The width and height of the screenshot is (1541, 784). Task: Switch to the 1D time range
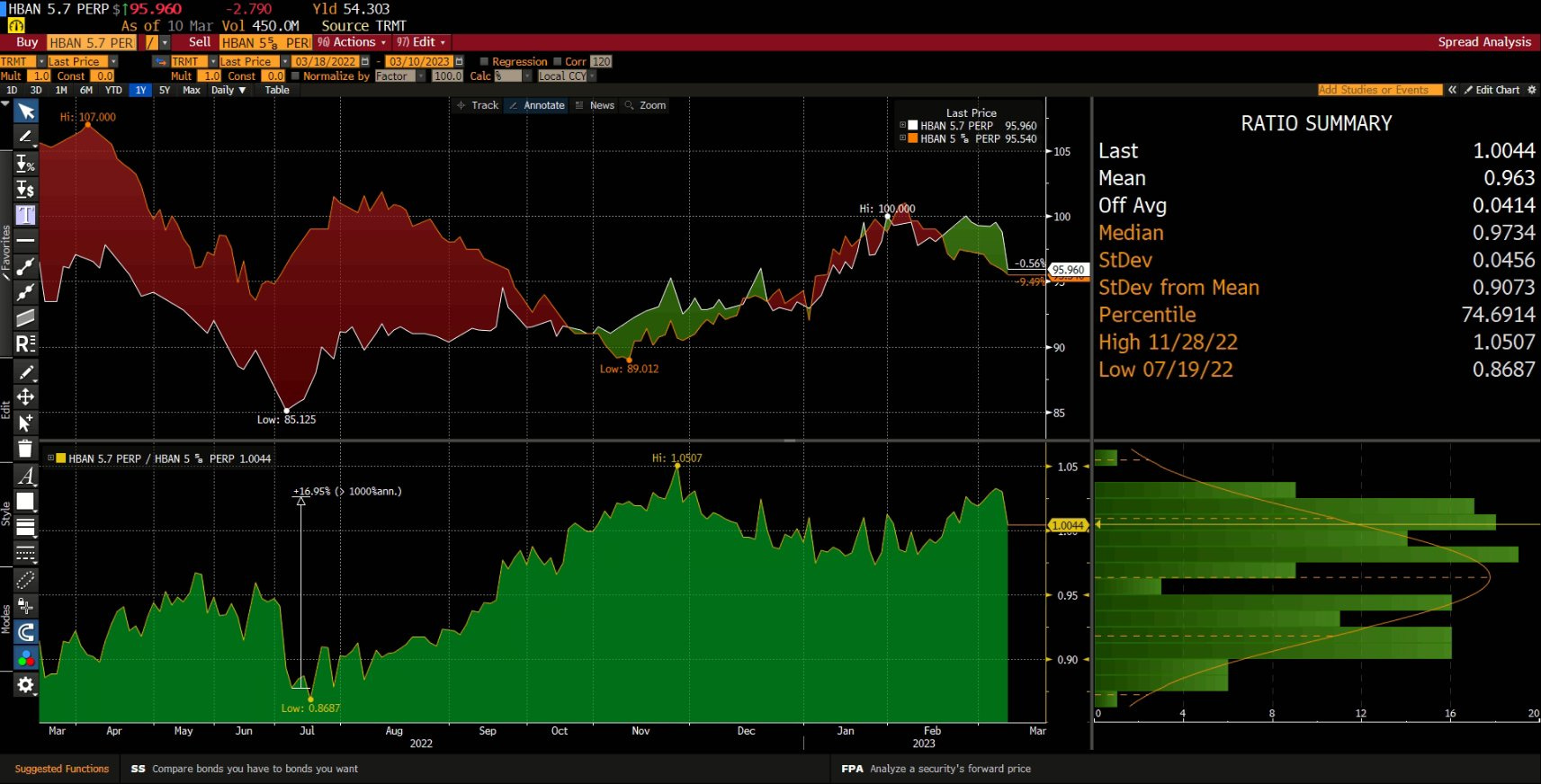click(12, 90)
